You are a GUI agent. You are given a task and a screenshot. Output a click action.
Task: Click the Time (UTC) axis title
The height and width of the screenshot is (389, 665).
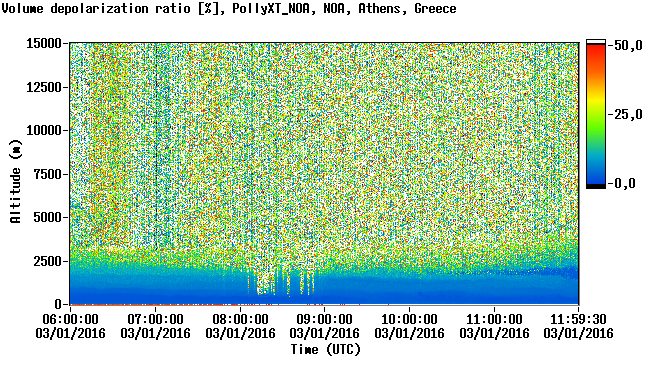[325, 350]
